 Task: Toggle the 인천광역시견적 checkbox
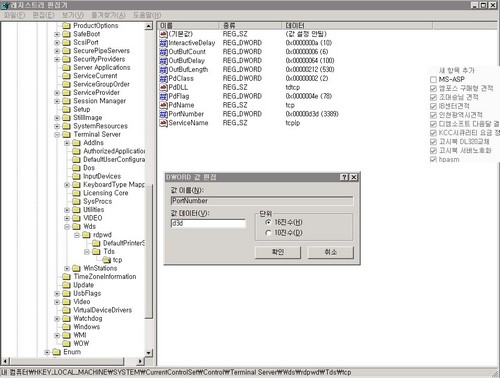[x=433, y=115]
